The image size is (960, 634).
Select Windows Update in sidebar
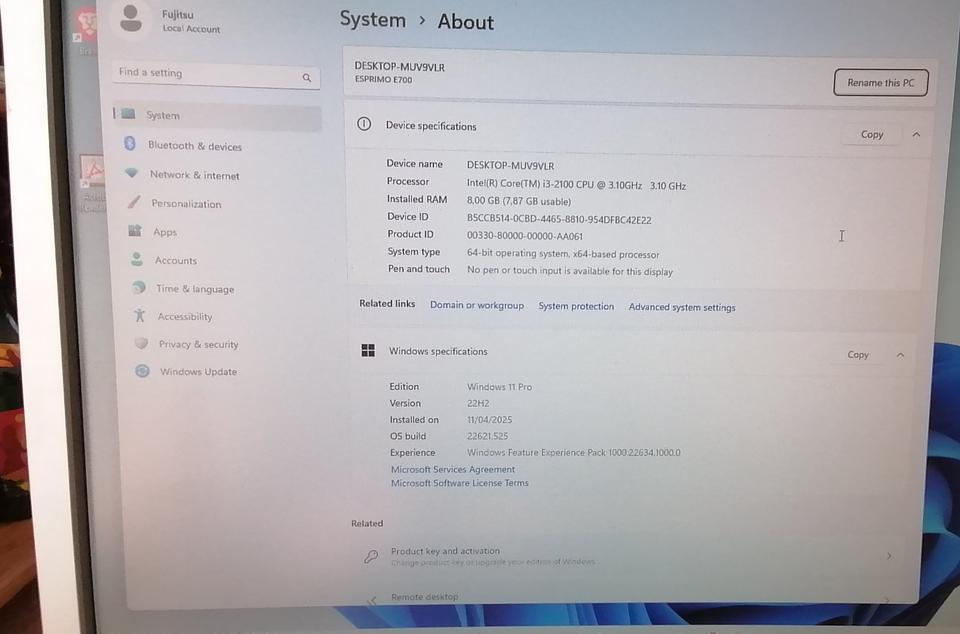click(x=198, y=371)
